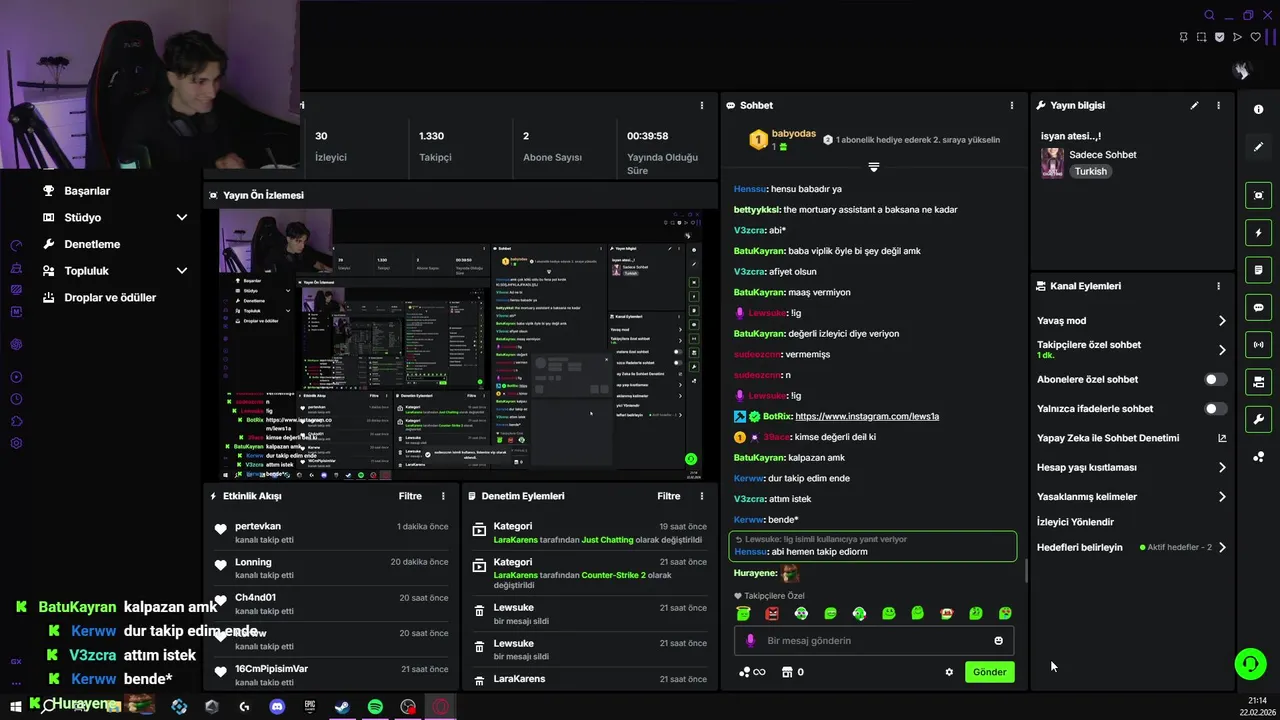Open Denetim Eylemleri Filtre dropdown

click(x=668, y=496)
